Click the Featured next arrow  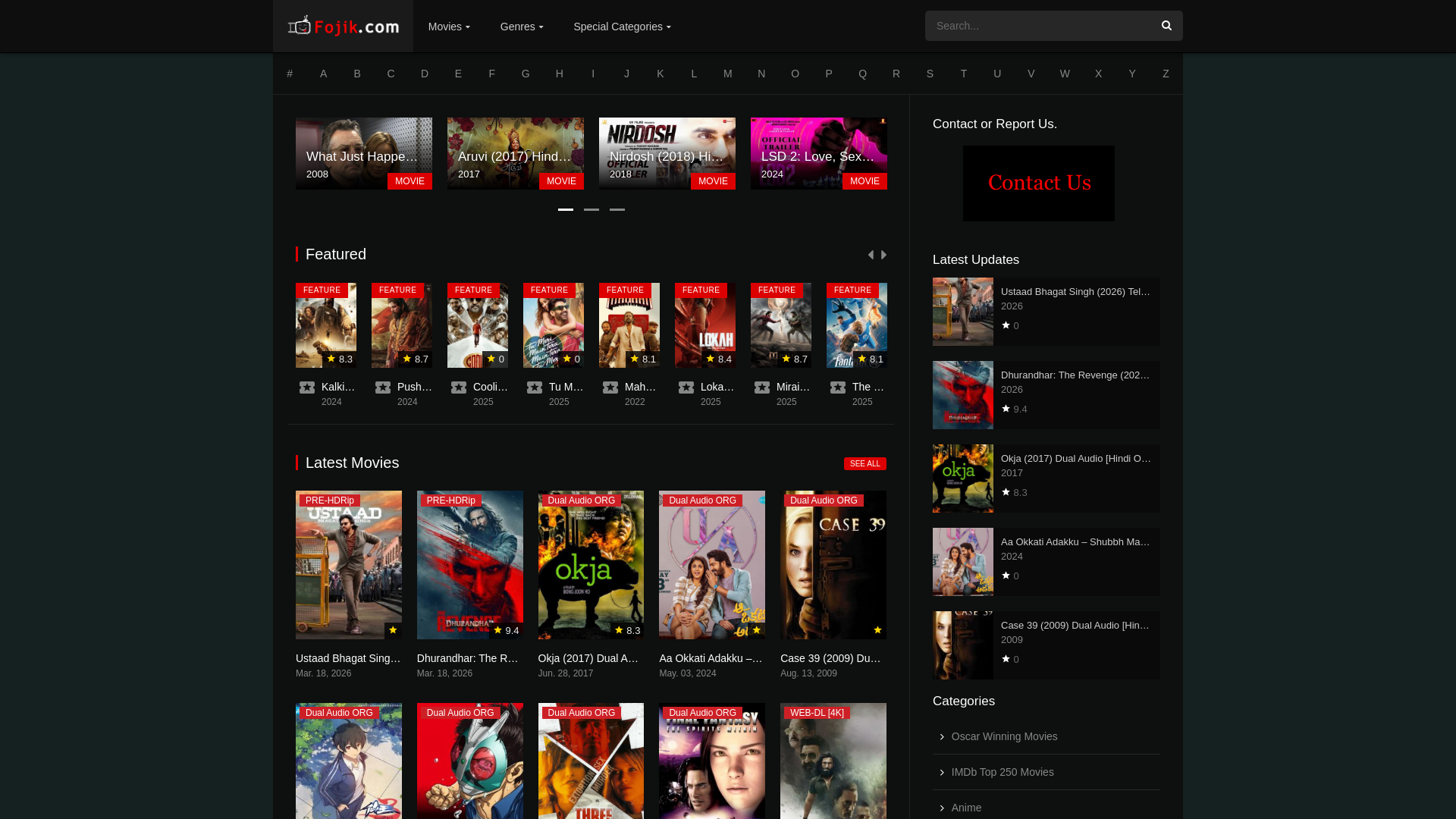tap(883, 255)
